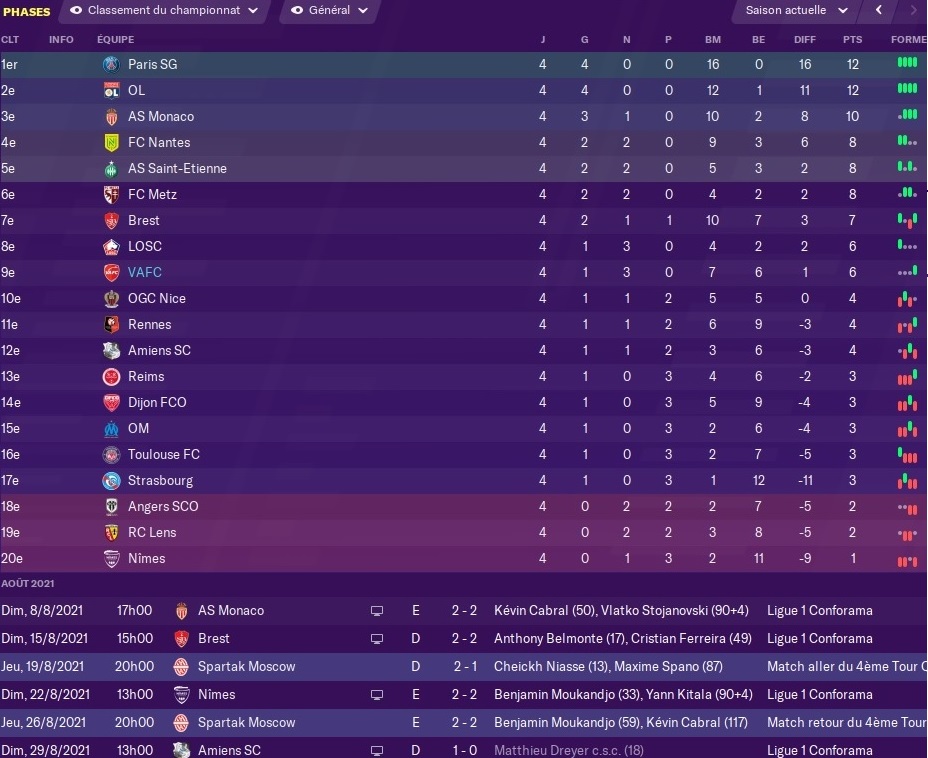This screenshot has width=928, height=758.
Task: Click the Strasbourg club crest
Action: coord(111,481)
